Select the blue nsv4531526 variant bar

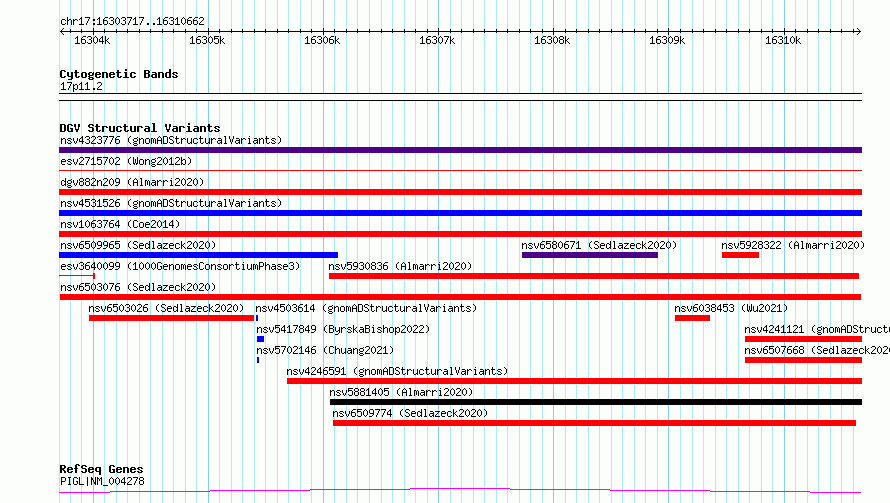pos(460,213)
